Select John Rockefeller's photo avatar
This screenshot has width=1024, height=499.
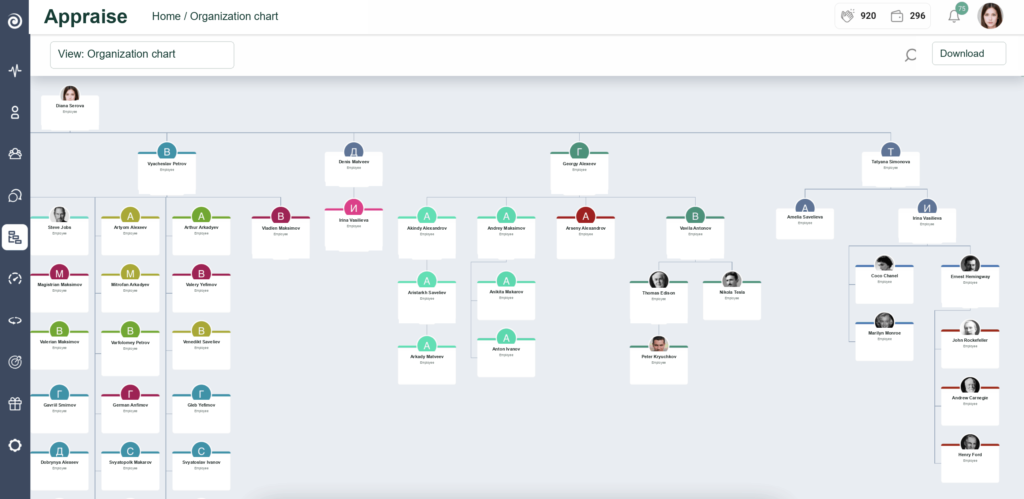(x=970, y=328)
